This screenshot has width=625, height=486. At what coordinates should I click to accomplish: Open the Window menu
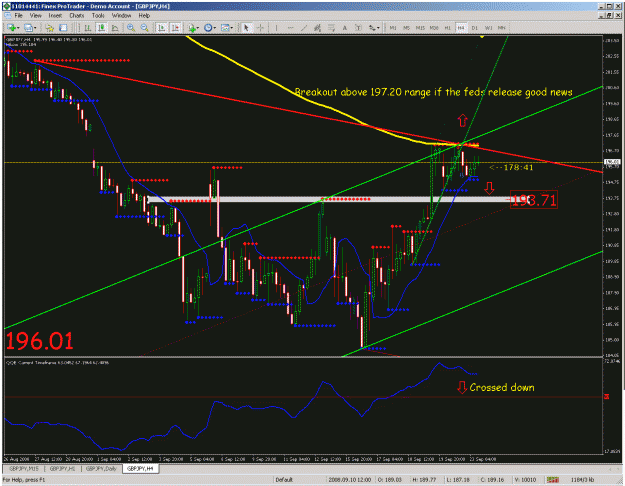pos(121,16)
